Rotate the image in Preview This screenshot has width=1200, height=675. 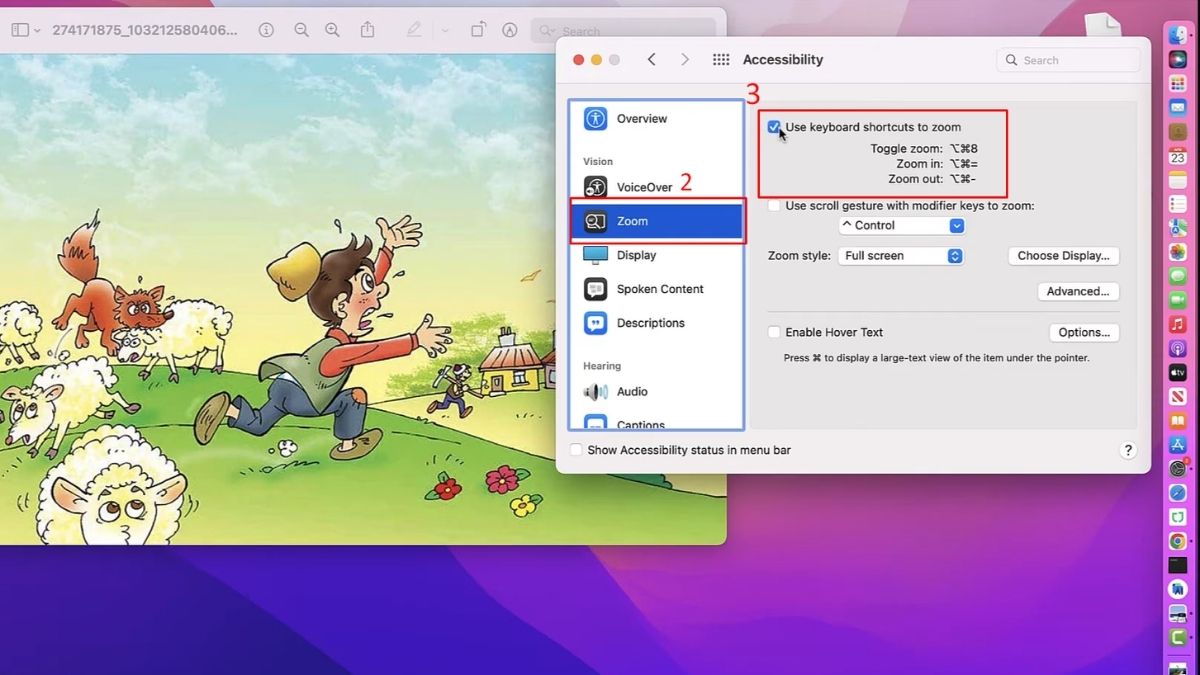tap(478, 30)
